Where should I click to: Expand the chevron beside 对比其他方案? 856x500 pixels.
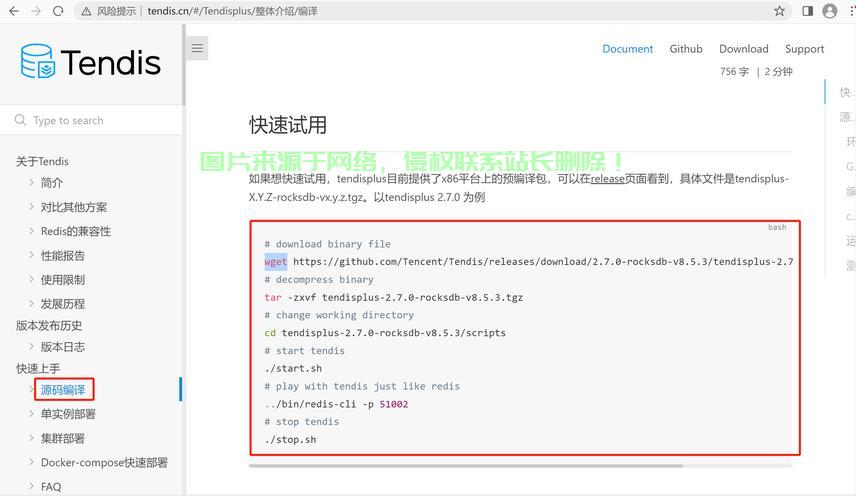tap(31, 206)
